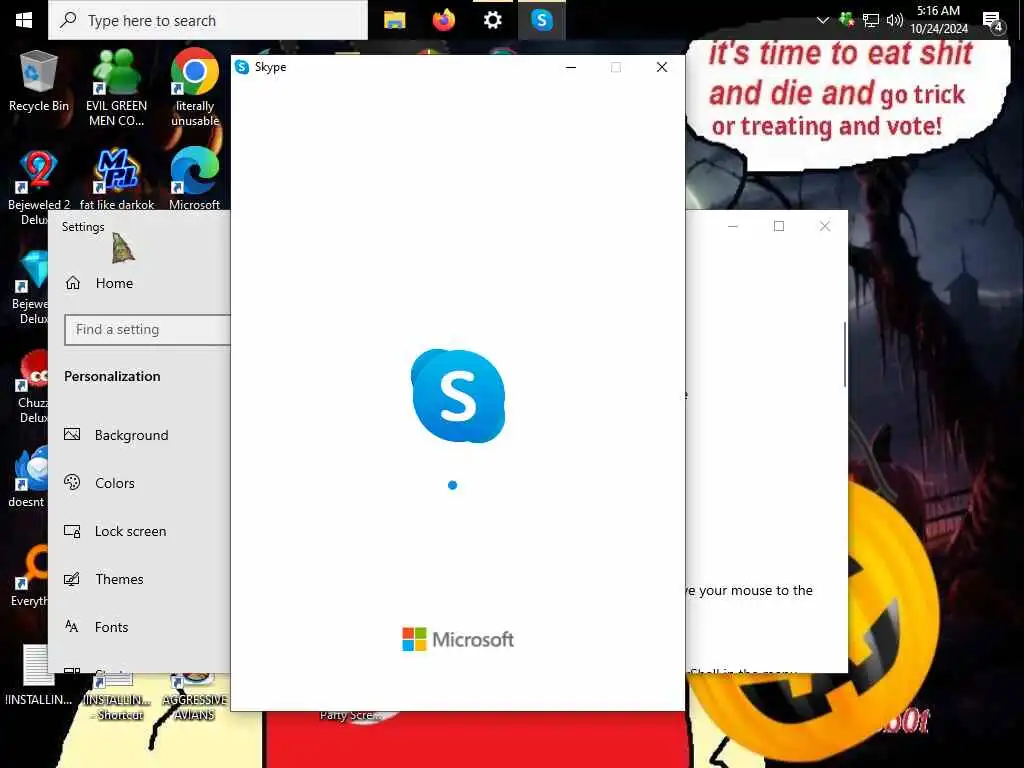Click the Type here to search box
The height and width of the screenshot is (768, 1024).
(208, 20)
